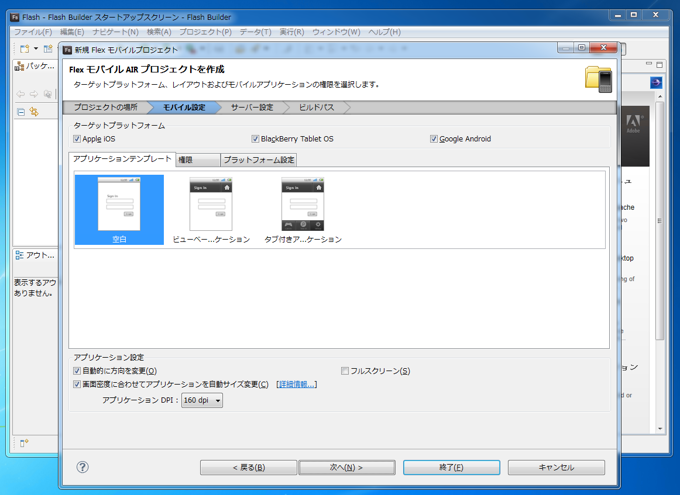
Task: Click the Link with Editor icon
Action: [x=34, y=112]
